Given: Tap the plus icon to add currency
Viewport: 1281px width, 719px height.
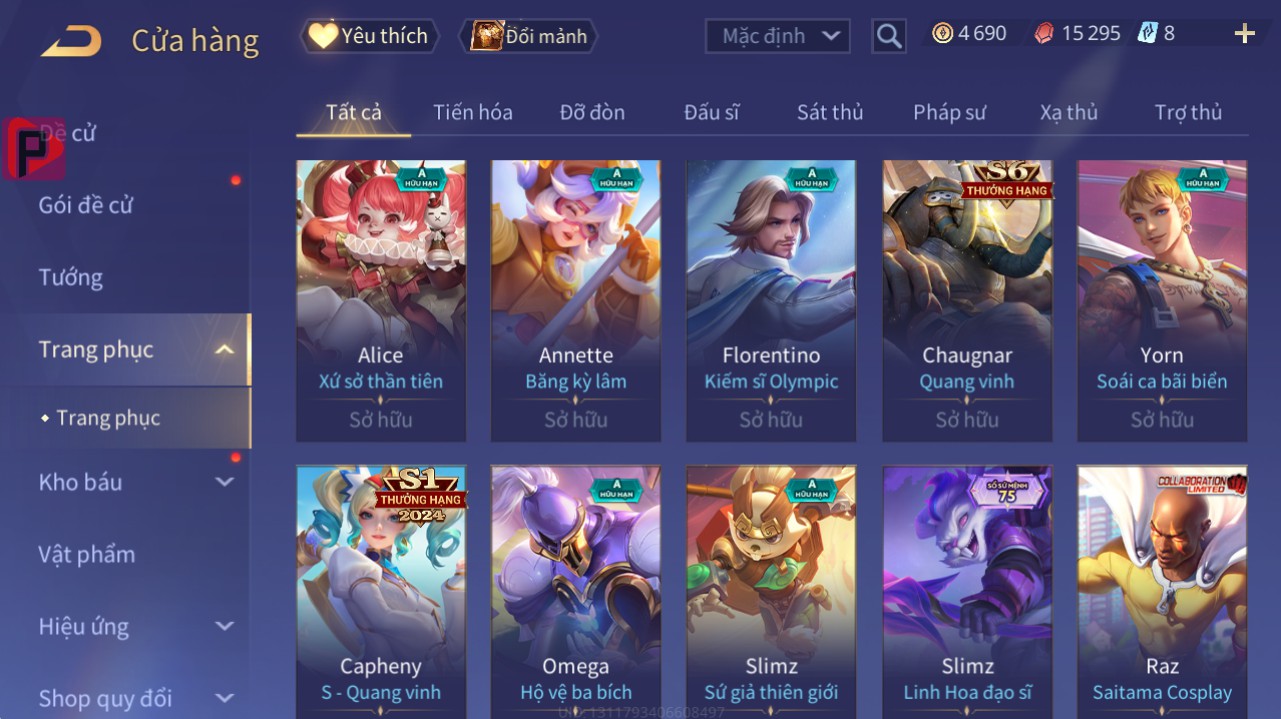Looking at the screenshot, I should tap(1244, 35).
